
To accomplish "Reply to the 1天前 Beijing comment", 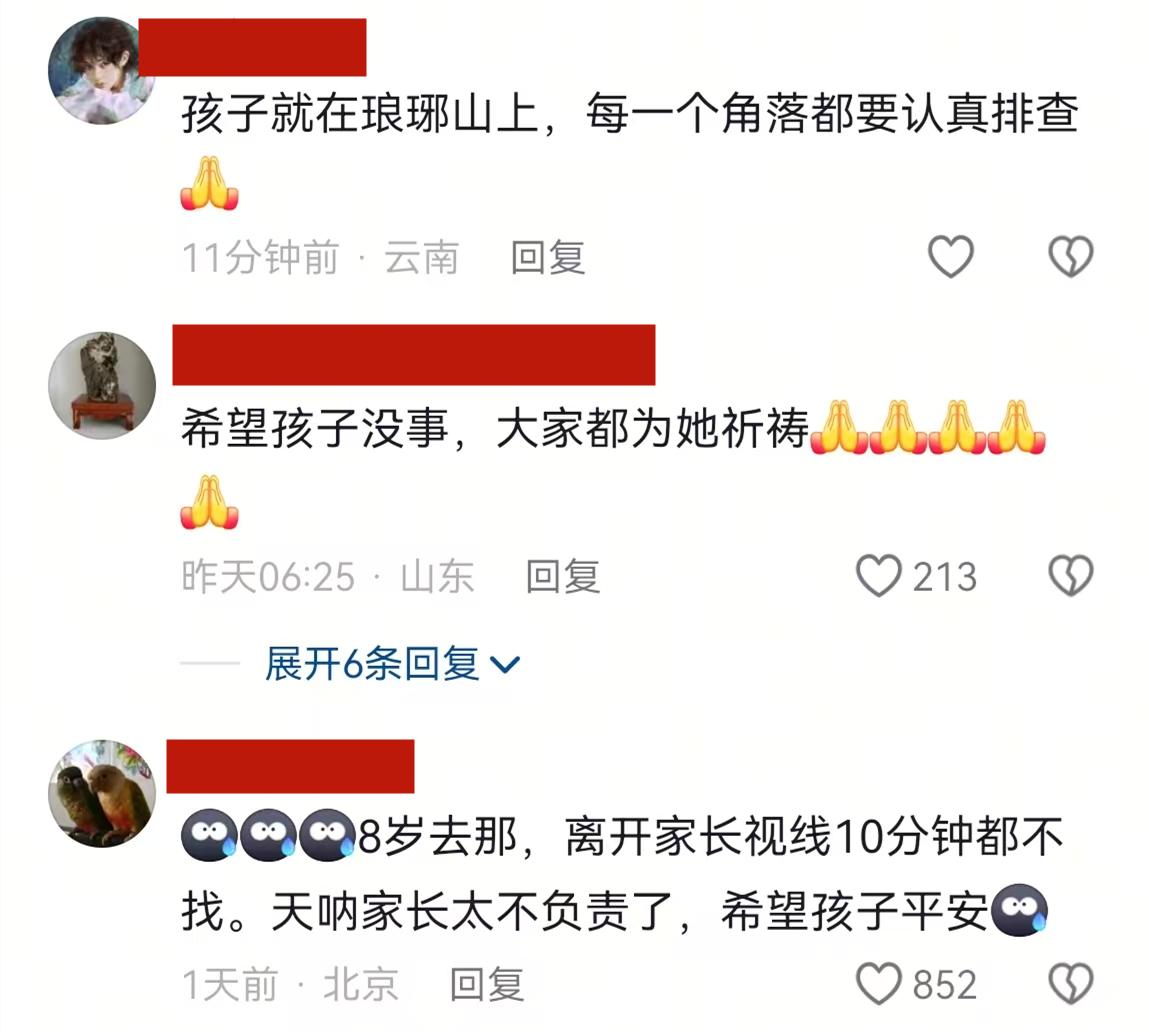I will click(x=487, y=984).
